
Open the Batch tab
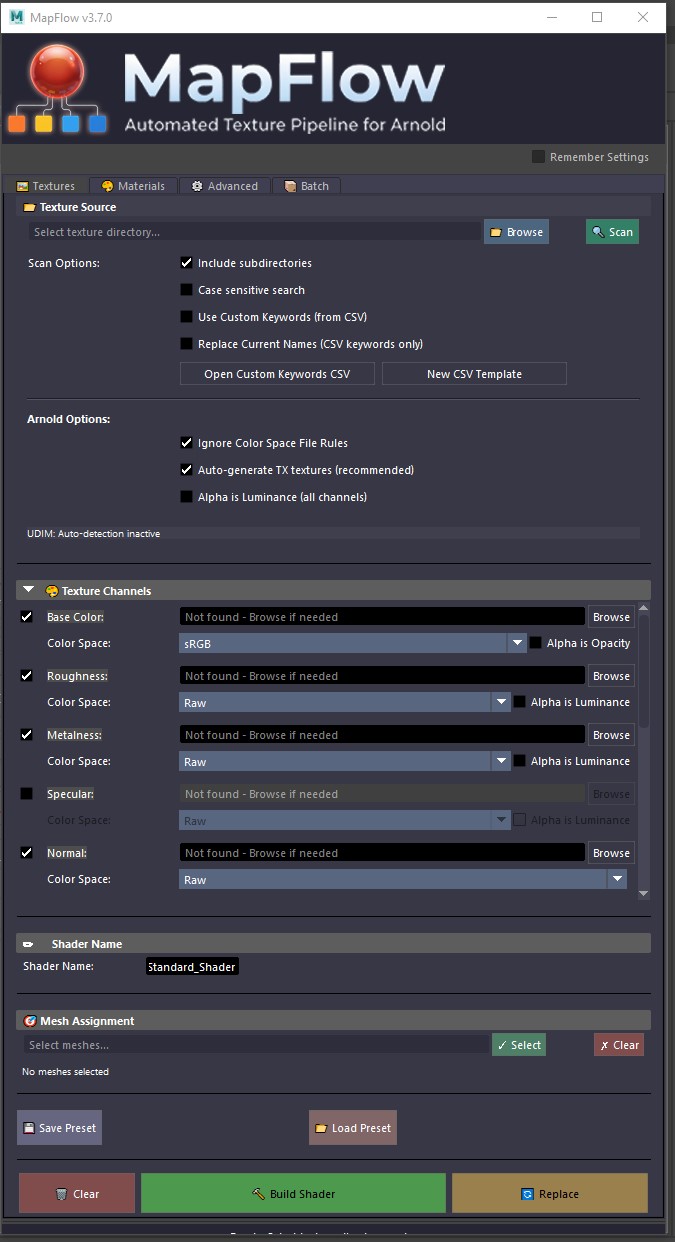pos(307,186)
